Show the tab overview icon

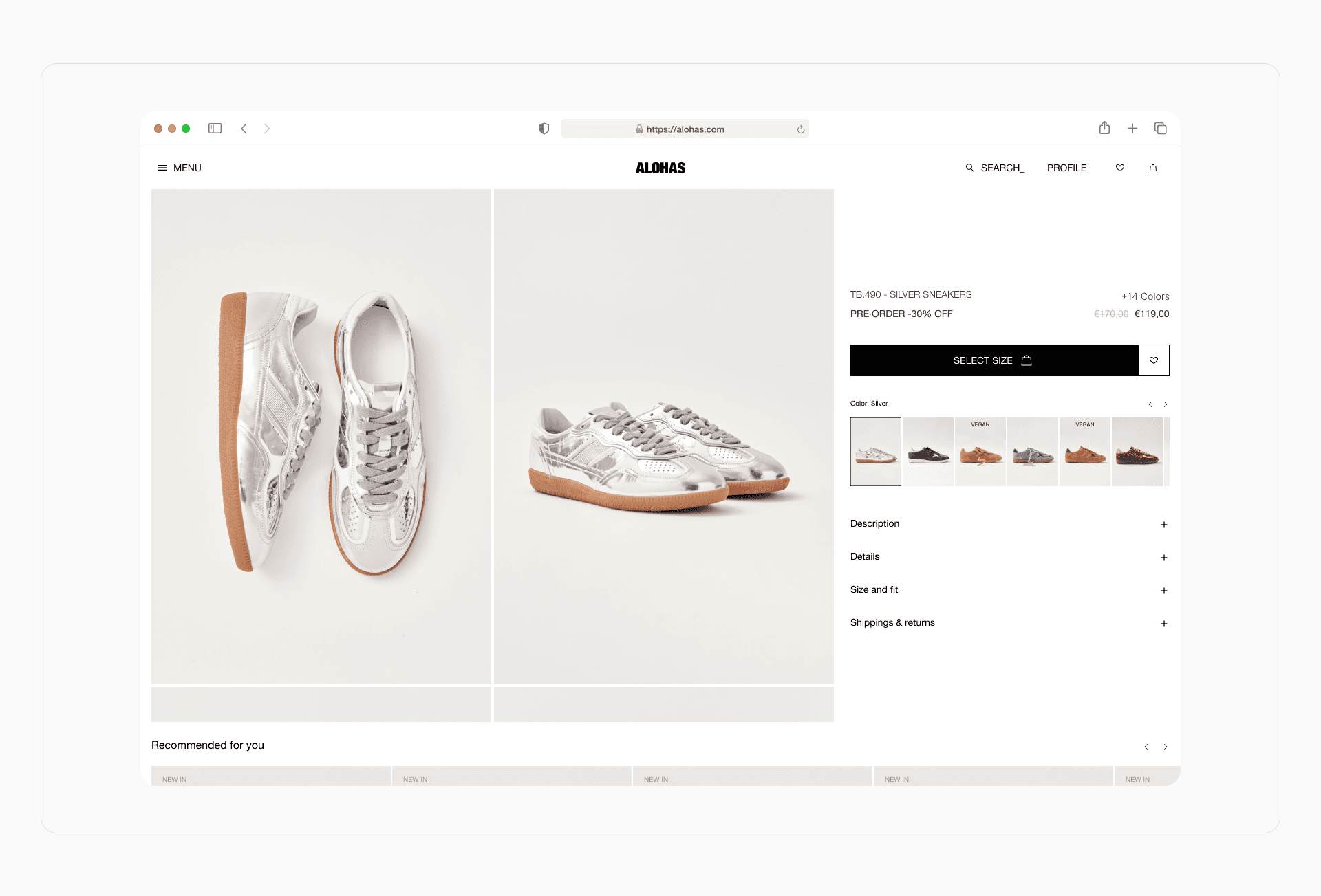click(x=1161, y=129)
